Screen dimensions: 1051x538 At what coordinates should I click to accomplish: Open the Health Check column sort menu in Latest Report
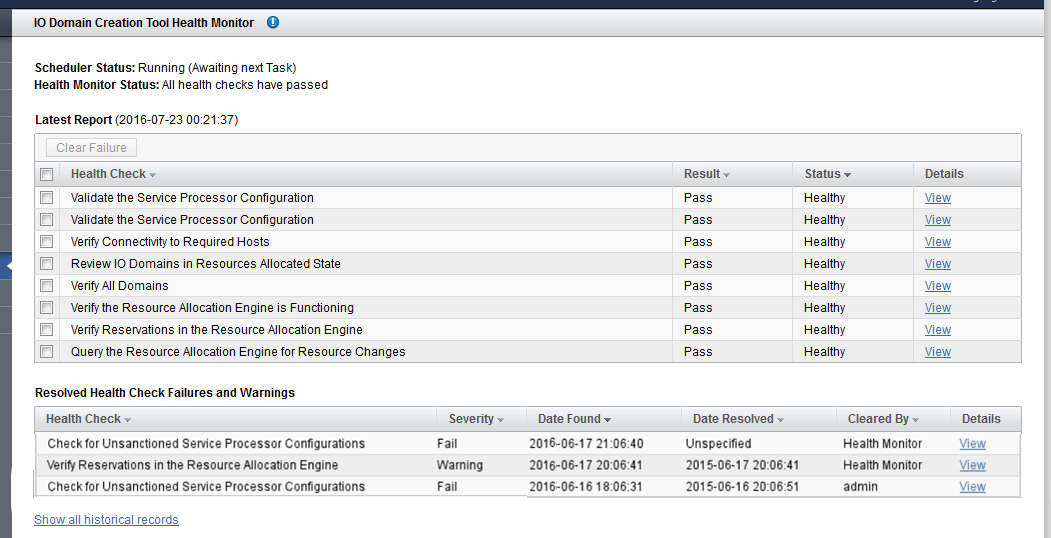(152, 175)
